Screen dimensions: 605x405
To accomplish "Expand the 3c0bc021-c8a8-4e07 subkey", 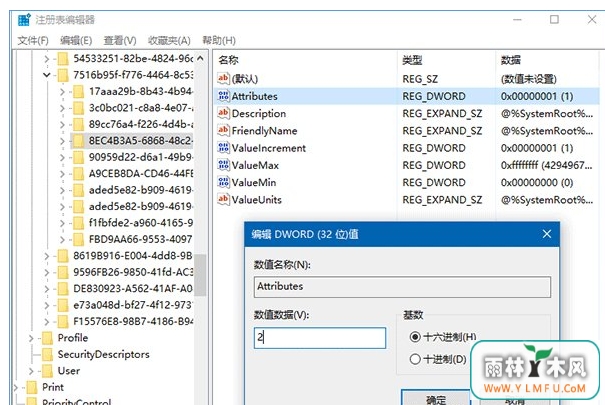I will point(63,108).
